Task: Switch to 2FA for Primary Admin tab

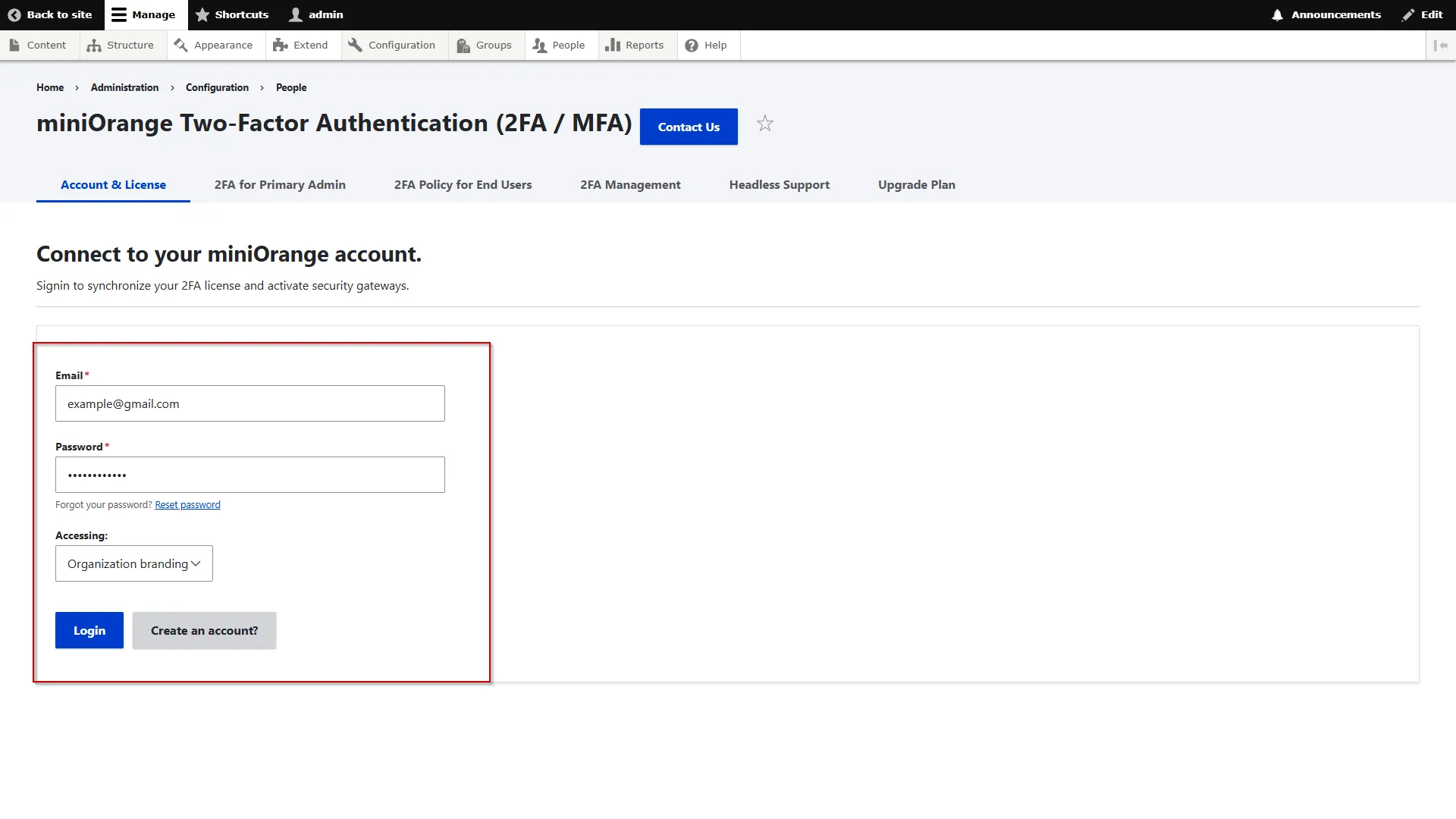Action: 280,184
